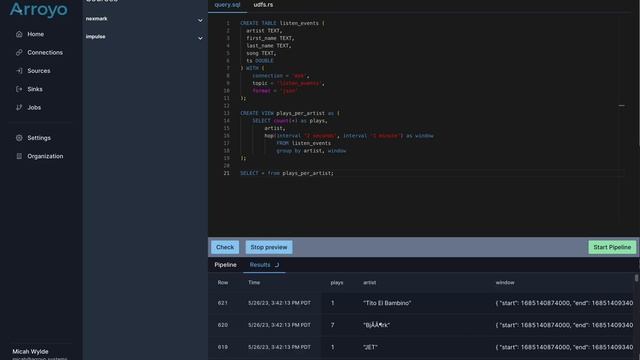Image resolution: width=640 pixels, height=360 pixels.
Task: Click row number 620 cell
Action: 223,325
